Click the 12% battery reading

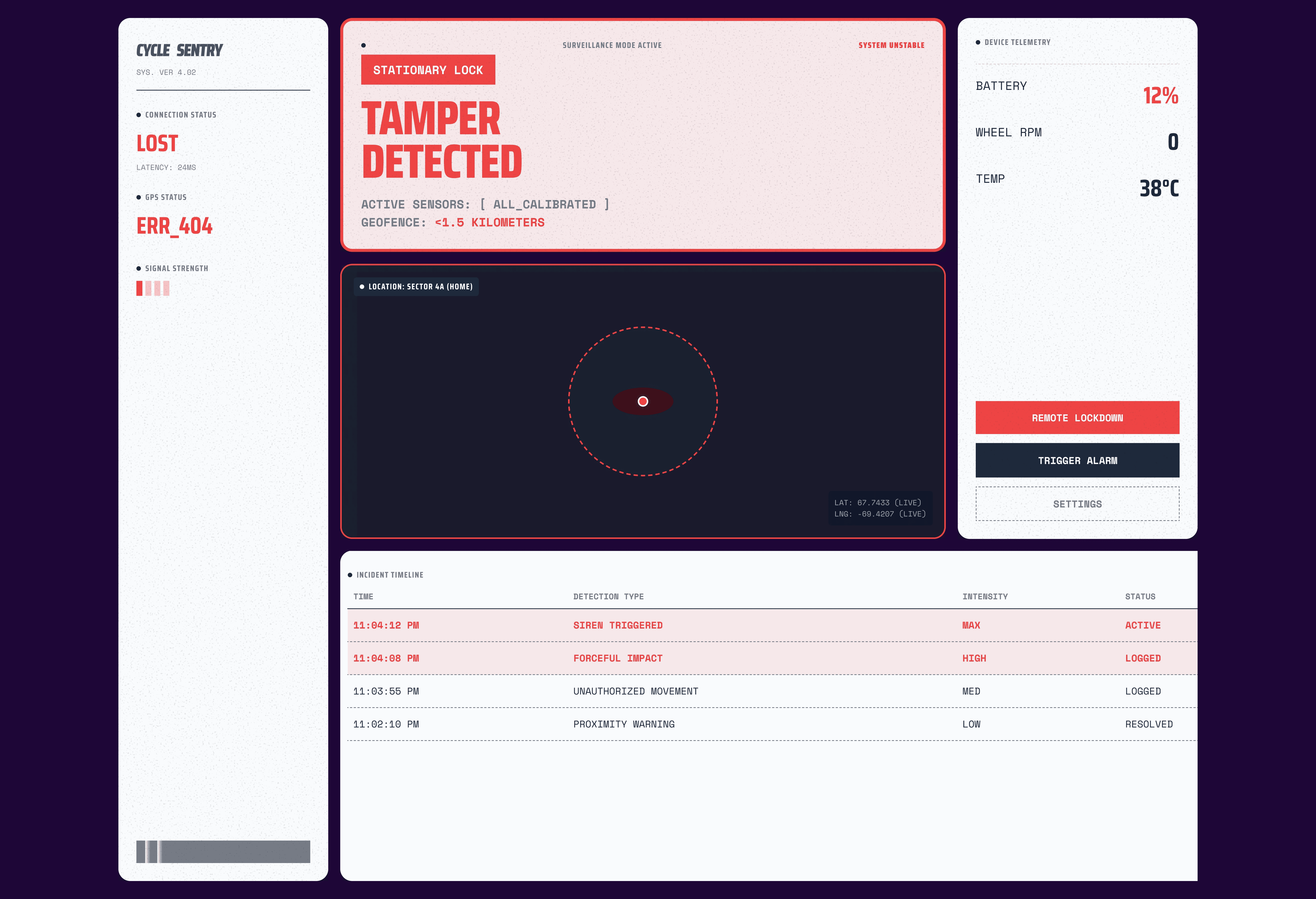(1160, 95)
